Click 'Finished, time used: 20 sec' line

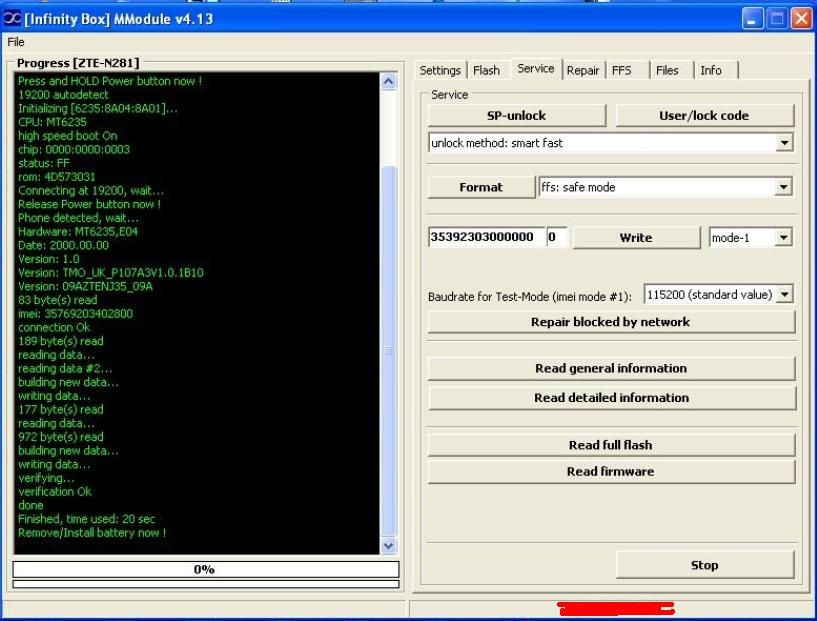(86, 519)
